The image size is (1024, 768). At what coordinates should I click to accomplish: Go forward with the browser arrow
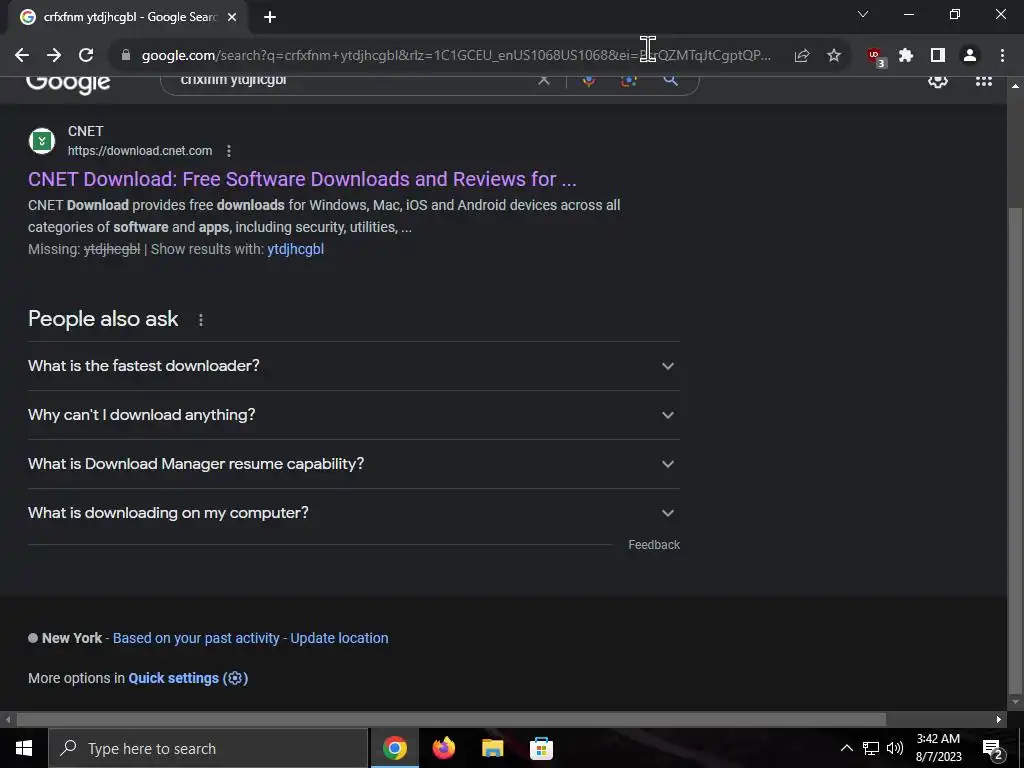54,56
